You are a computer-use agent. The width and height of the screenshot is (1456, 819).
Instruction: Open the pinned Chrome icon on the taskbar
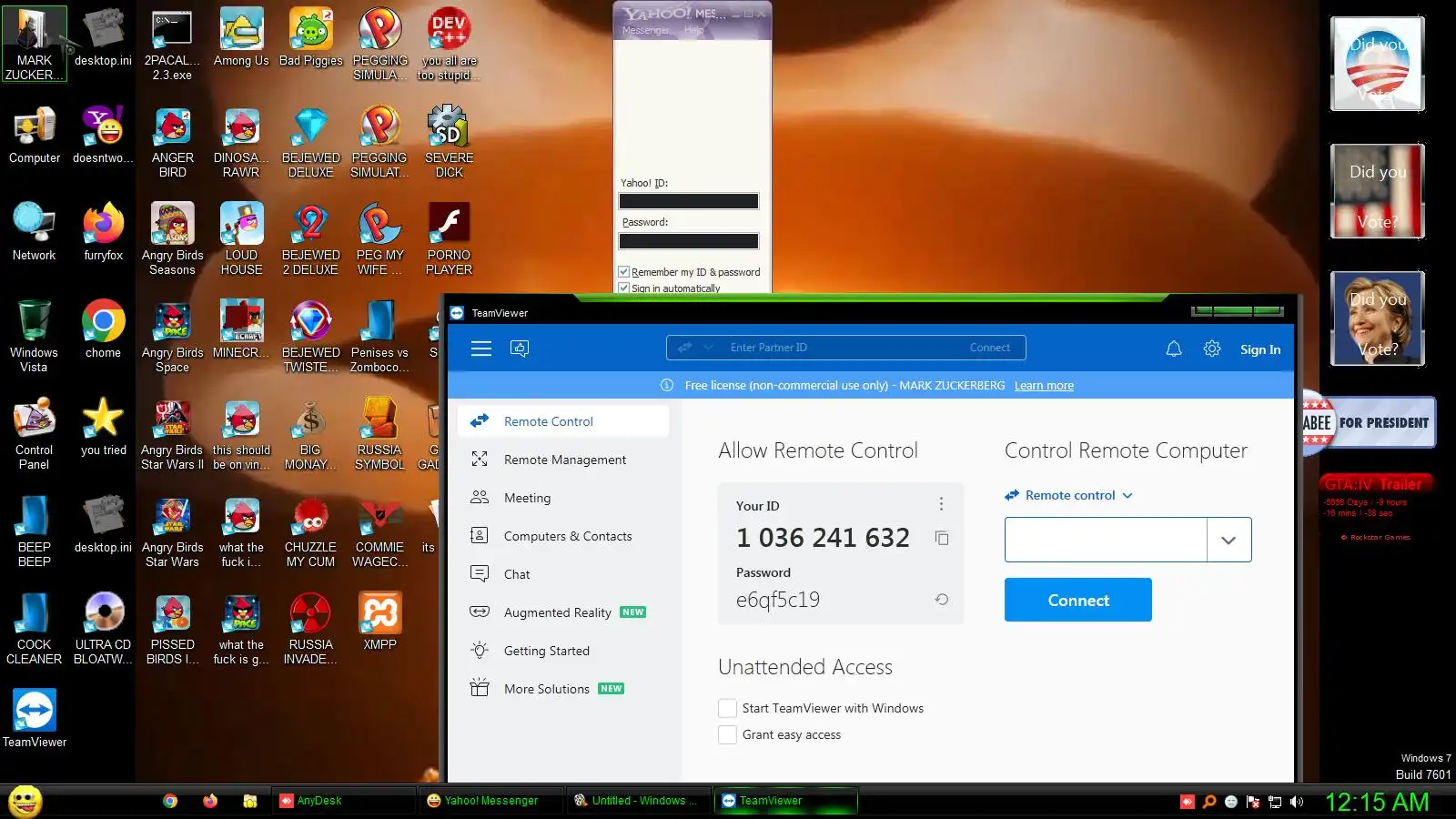pos(170,801)
